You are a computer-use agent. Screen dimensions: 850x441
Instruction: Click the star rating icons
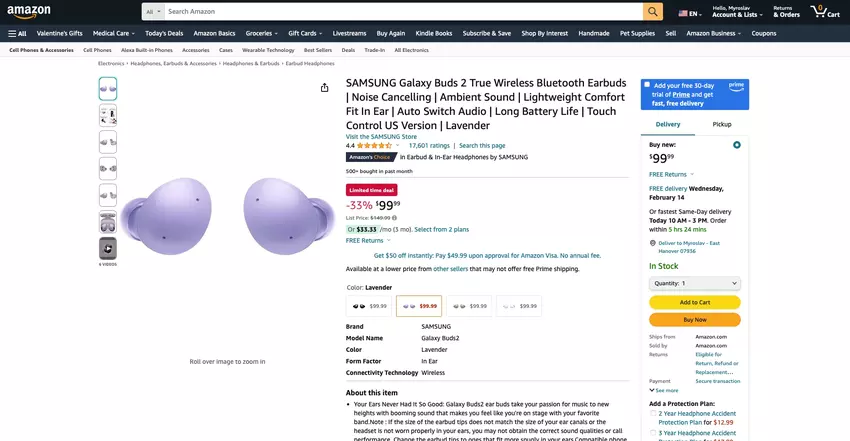pos(374,146)
